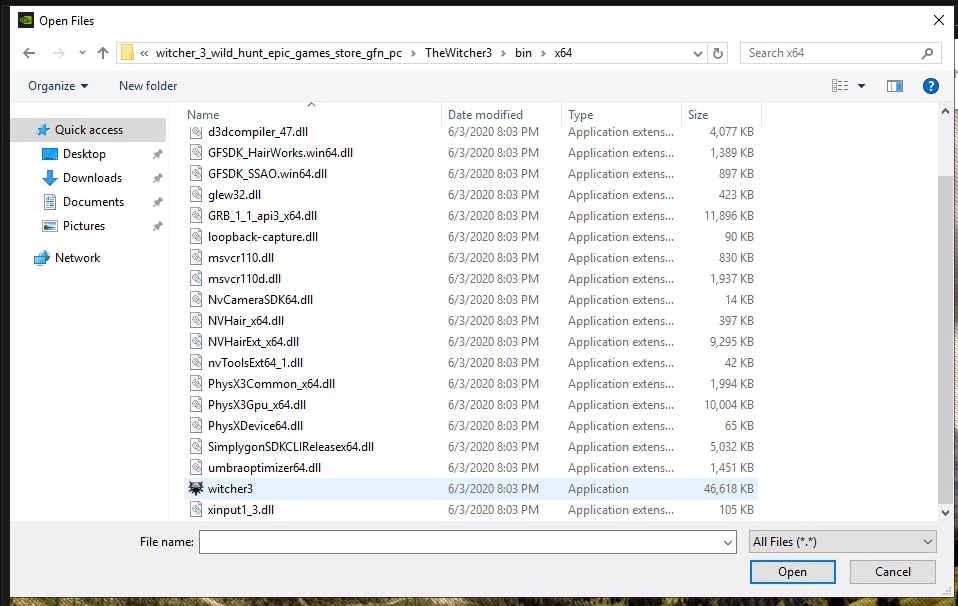958x606 pixels.
Task: Click the change view layout icon
Action: (840, 86)
